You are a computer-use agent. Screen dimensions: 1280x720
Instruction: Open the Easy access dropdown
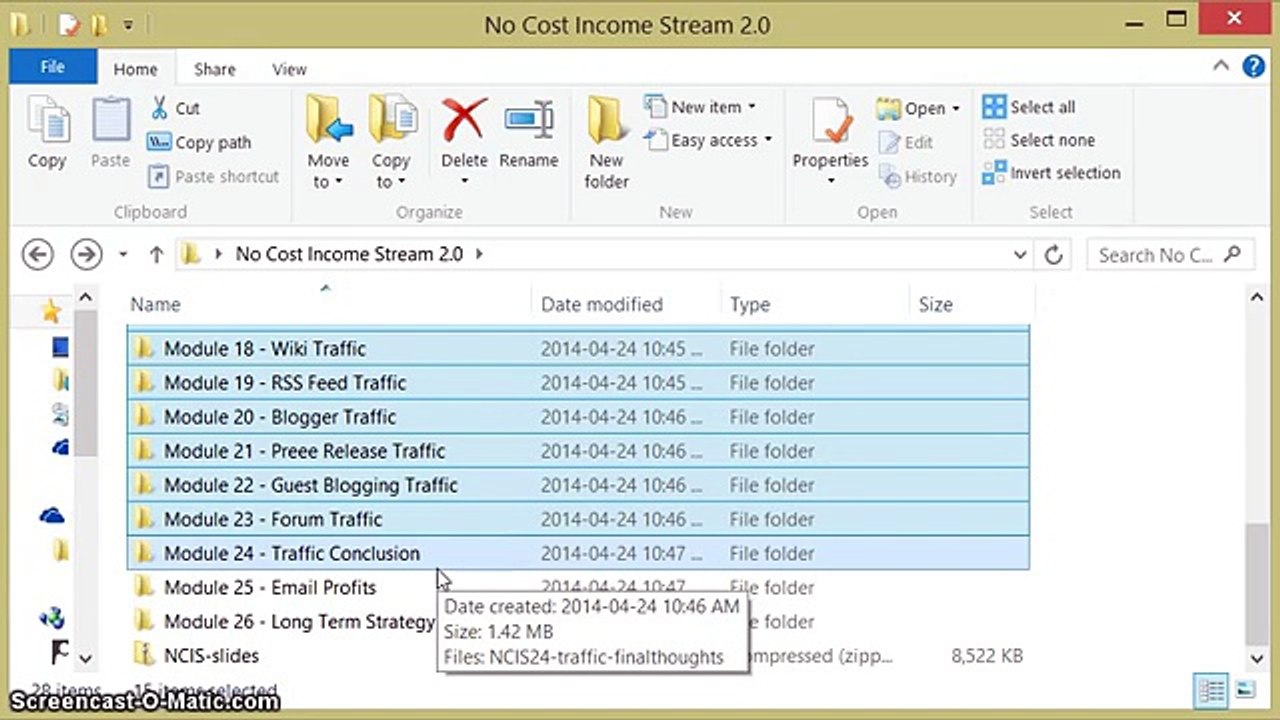click(709, 140)
